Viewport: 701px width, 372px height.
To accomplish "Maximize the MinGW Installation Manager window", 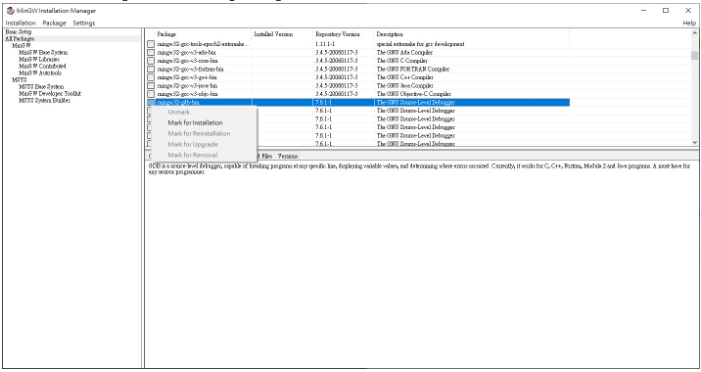I will click(666, 10).
